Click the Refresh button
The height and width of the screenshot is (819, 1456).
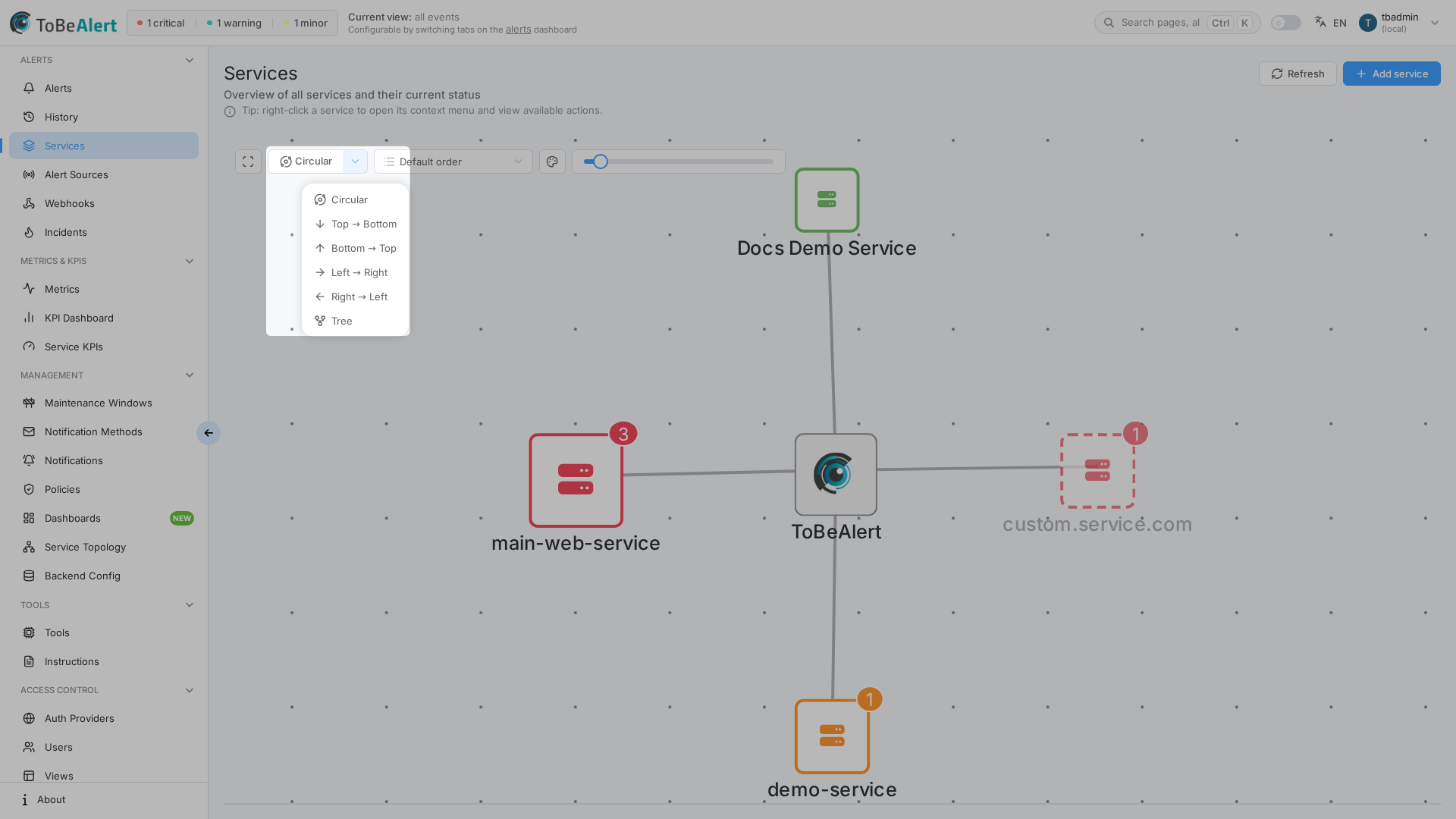click(1298, 74)
